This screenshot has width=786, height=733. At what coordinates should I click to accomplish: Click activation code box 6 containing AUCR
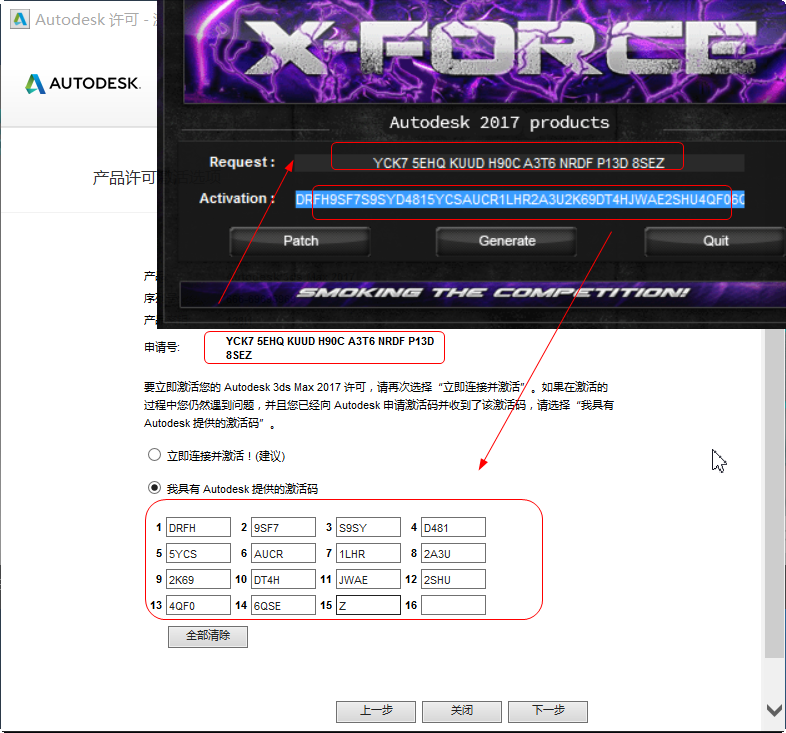coord(283,554)
